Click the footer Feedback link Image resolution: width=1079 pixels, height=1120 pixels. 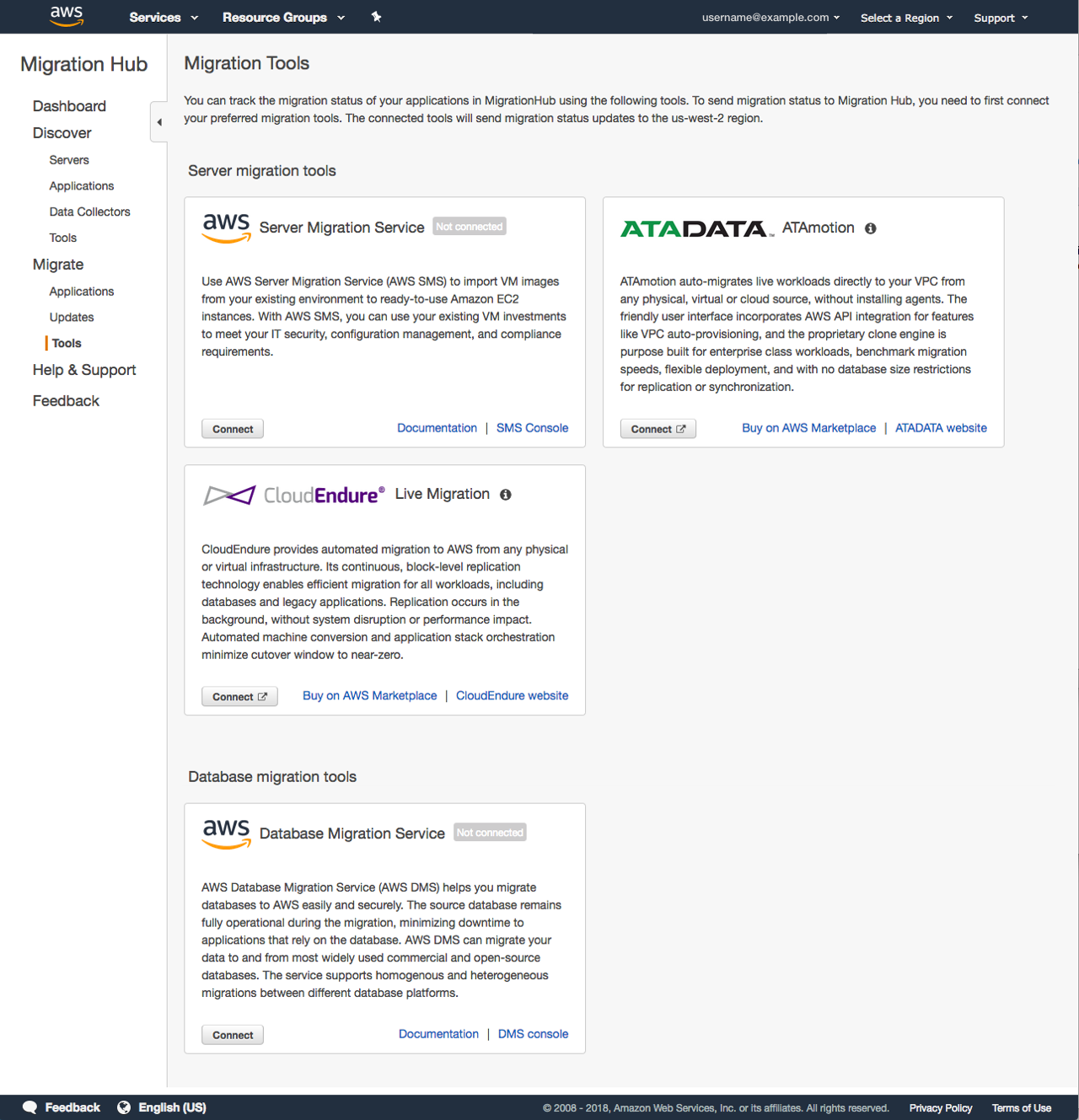pos(72,1107)
